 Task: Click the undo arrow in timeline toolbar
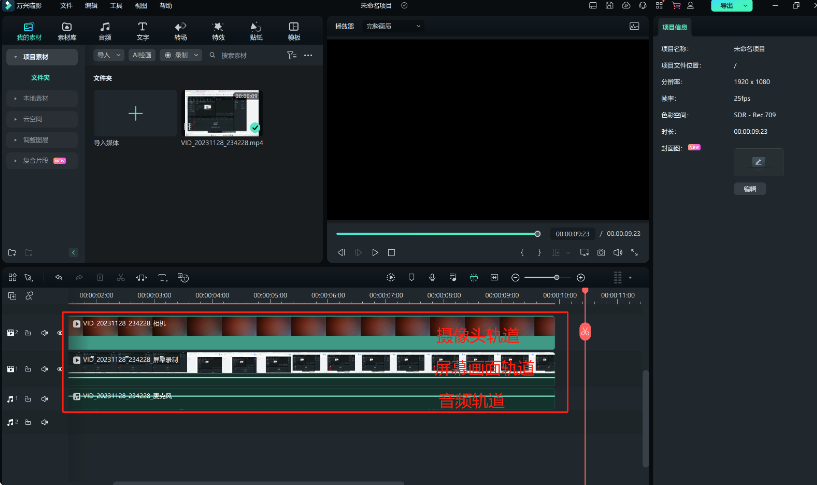pyautogui.click(x=59, y=277)
